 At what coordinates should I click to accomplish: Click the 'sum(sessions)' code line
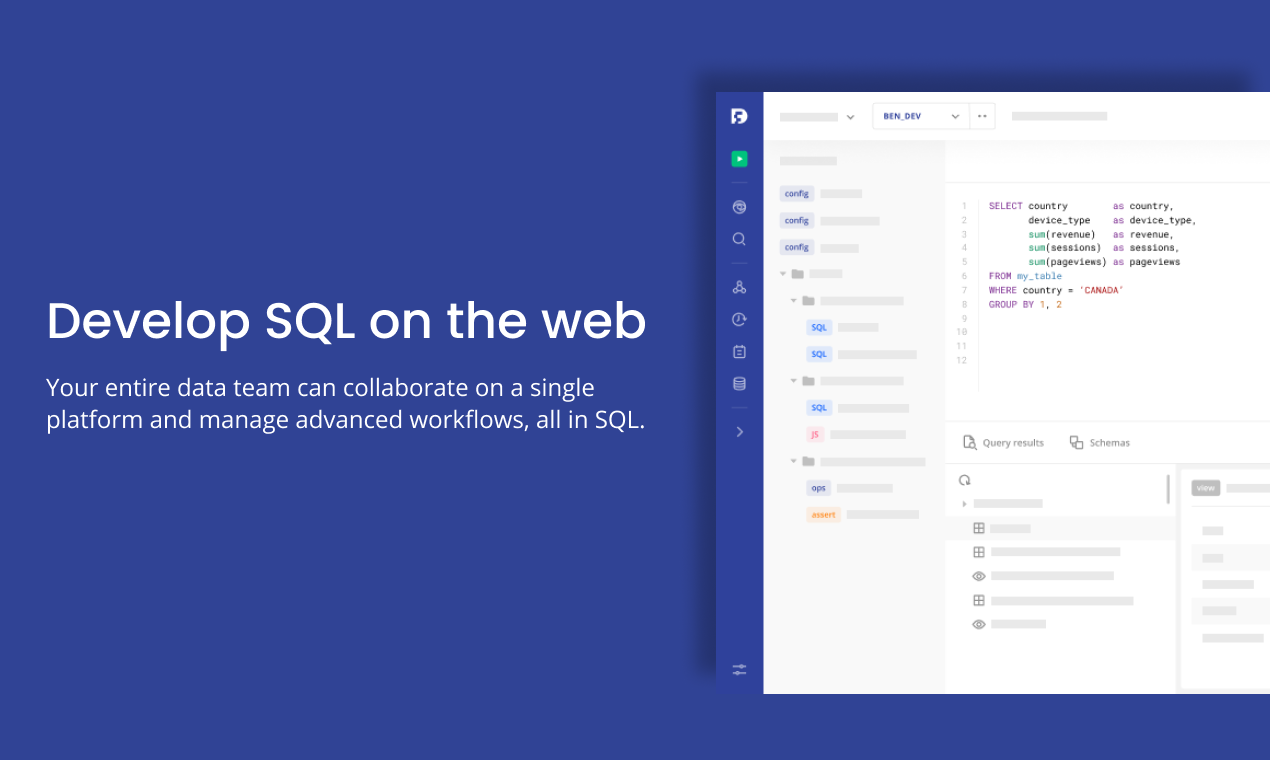1104,248
